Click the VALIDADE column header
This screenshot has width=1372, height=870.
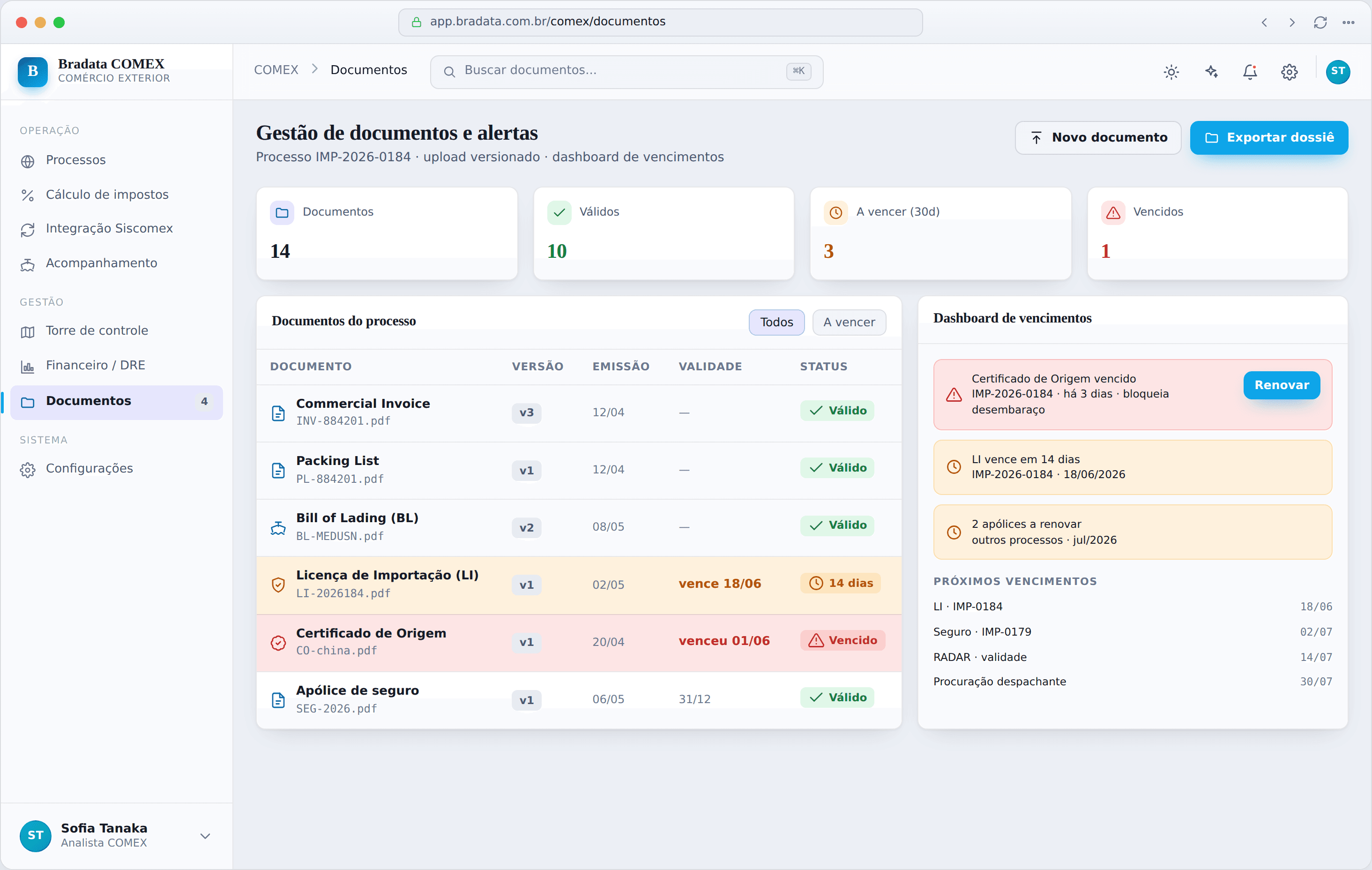(x=710, y=367)
